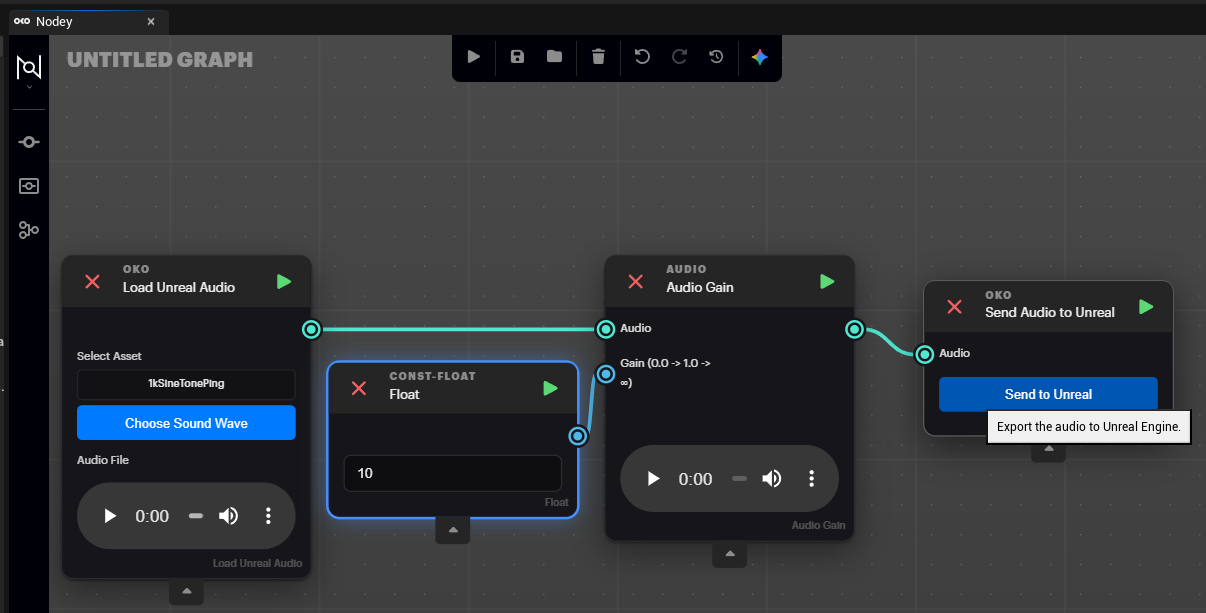Viewport: 1206px width, 613px height.
Task: Run the Send Audio to Unreal node
Action: click(x=1146, y=307)
